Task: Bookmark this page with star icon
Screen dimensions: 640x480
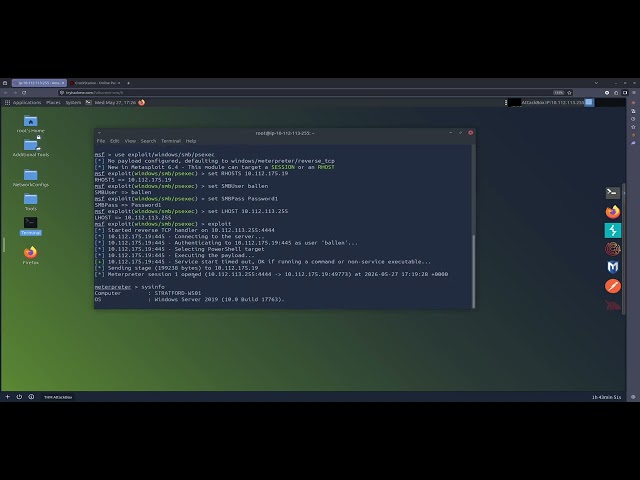Action: (569, 93)
